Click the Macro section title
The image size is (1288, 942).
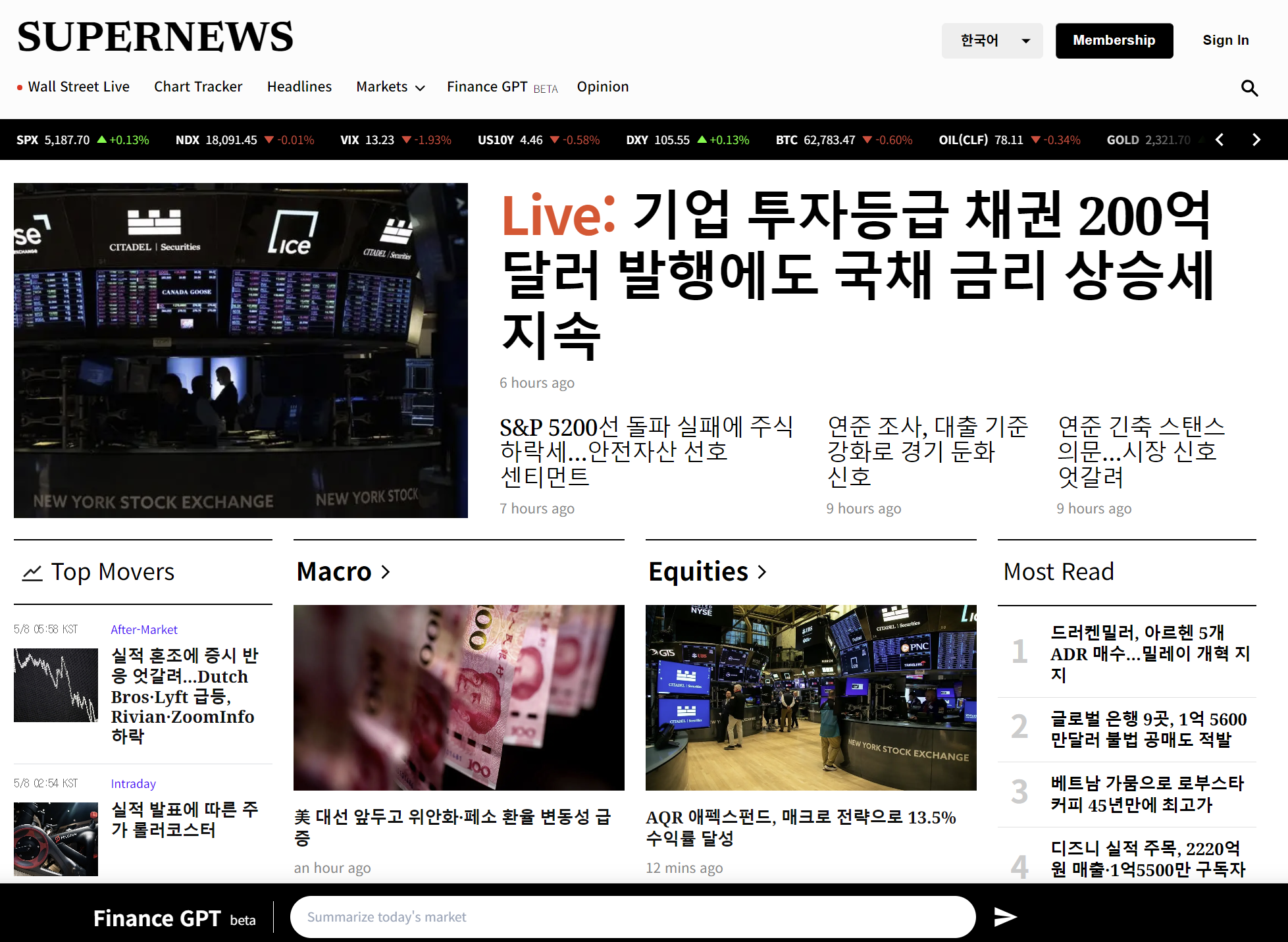click(334, 572)
